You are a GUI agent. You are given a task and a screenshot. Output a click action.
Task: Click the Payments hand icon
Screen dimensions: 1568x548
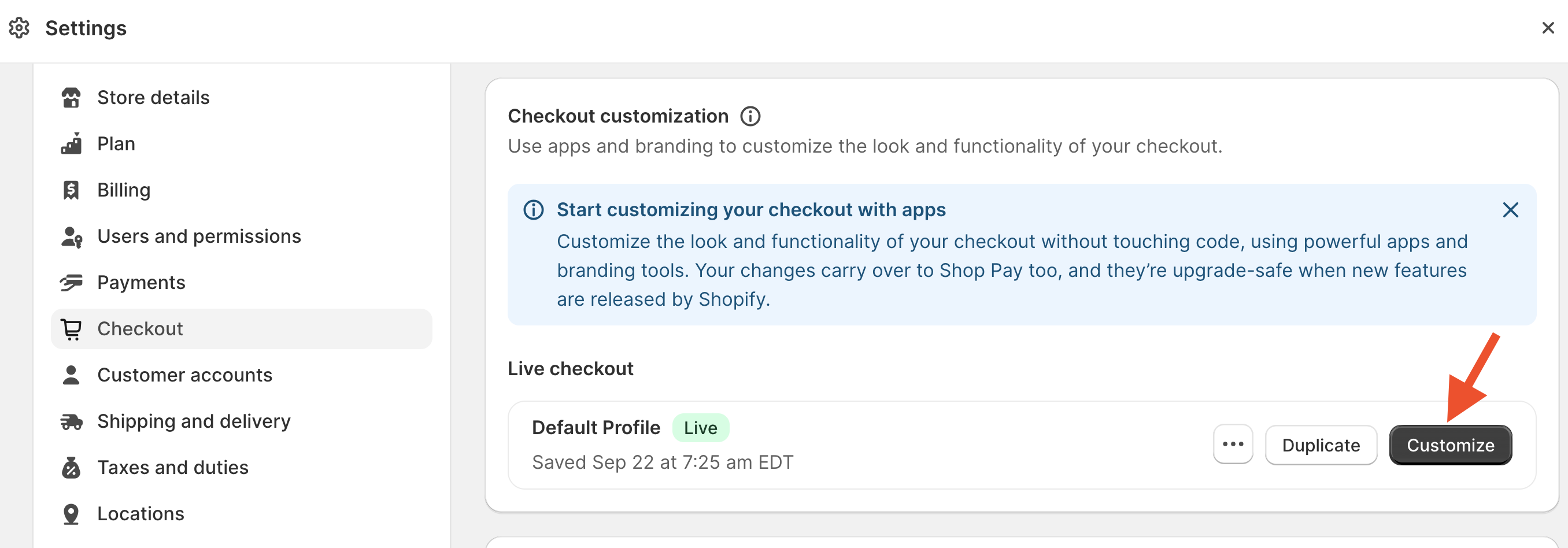tap(71, 283)
